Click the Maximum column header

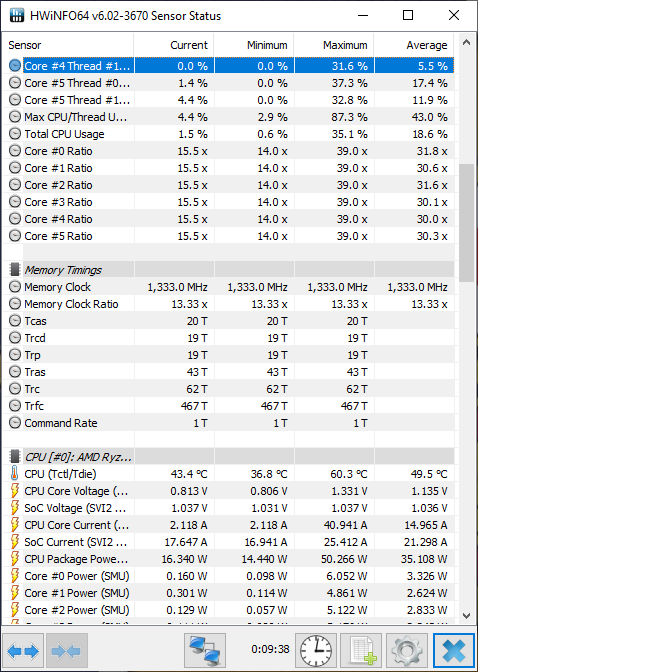[x=334, y=45]
